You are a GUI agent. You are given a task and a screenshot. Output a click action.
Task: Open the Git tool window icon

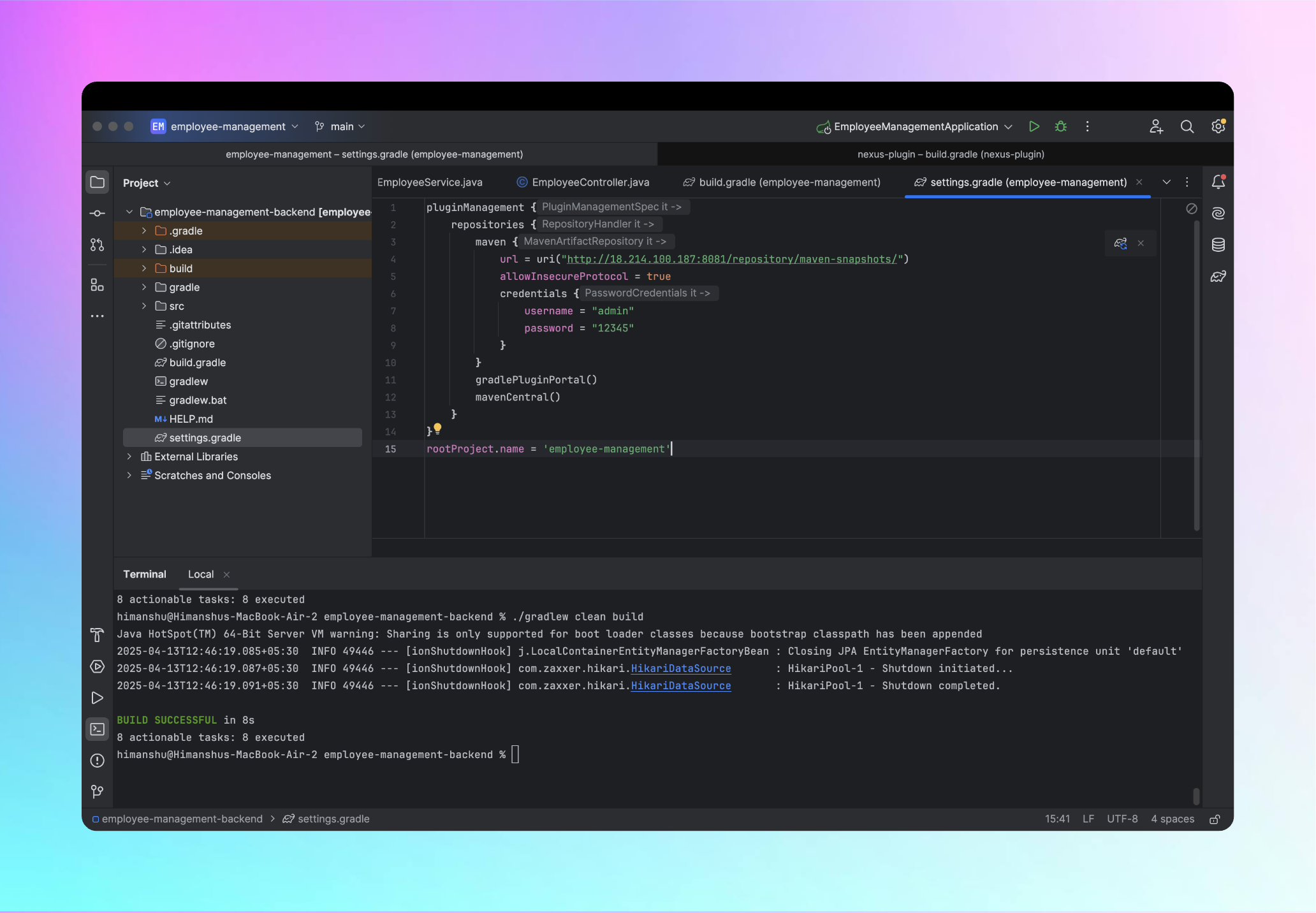98,792
